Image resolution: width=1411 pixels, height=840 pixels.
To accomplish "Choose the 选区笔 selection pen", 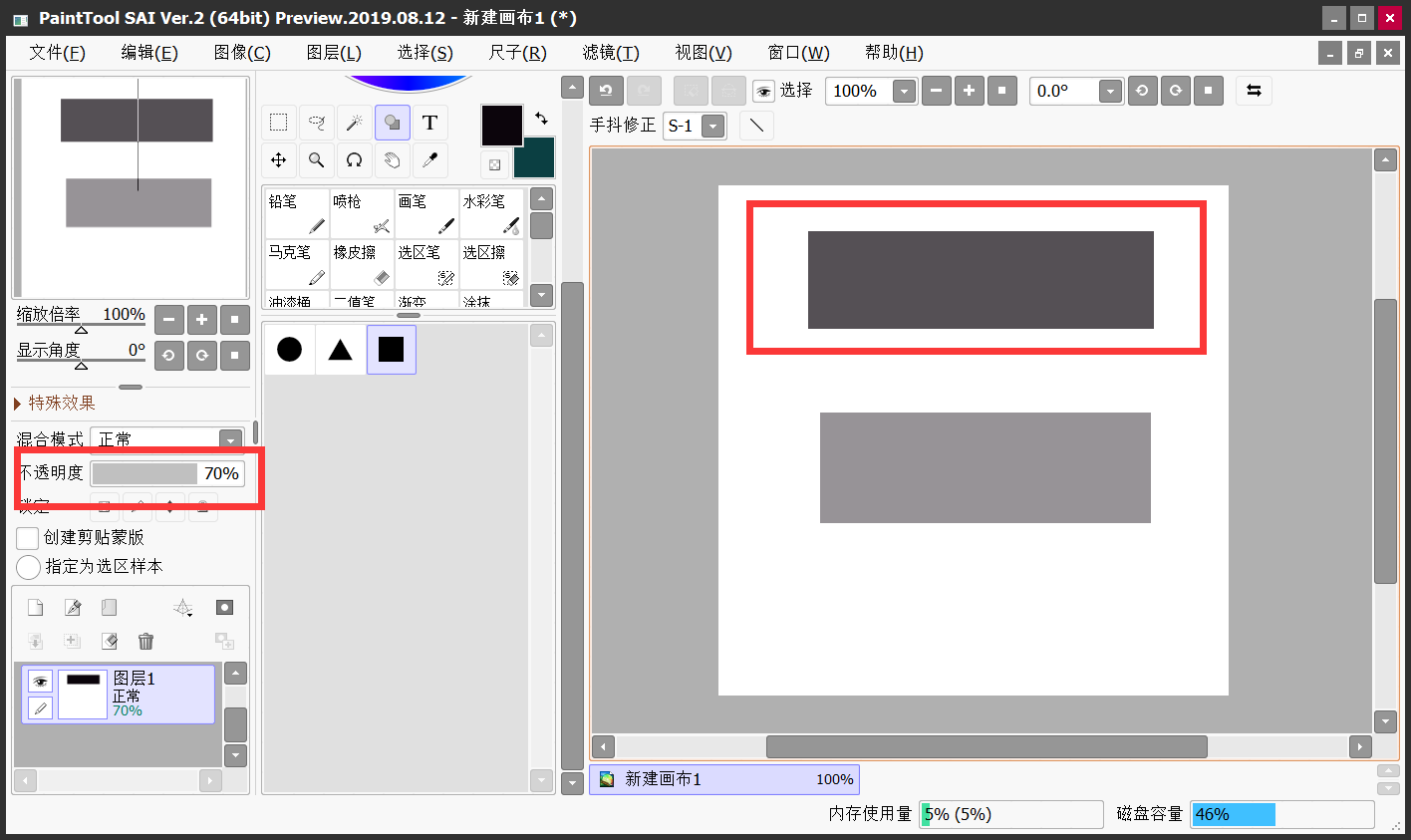I will click(x=426, y=264).
